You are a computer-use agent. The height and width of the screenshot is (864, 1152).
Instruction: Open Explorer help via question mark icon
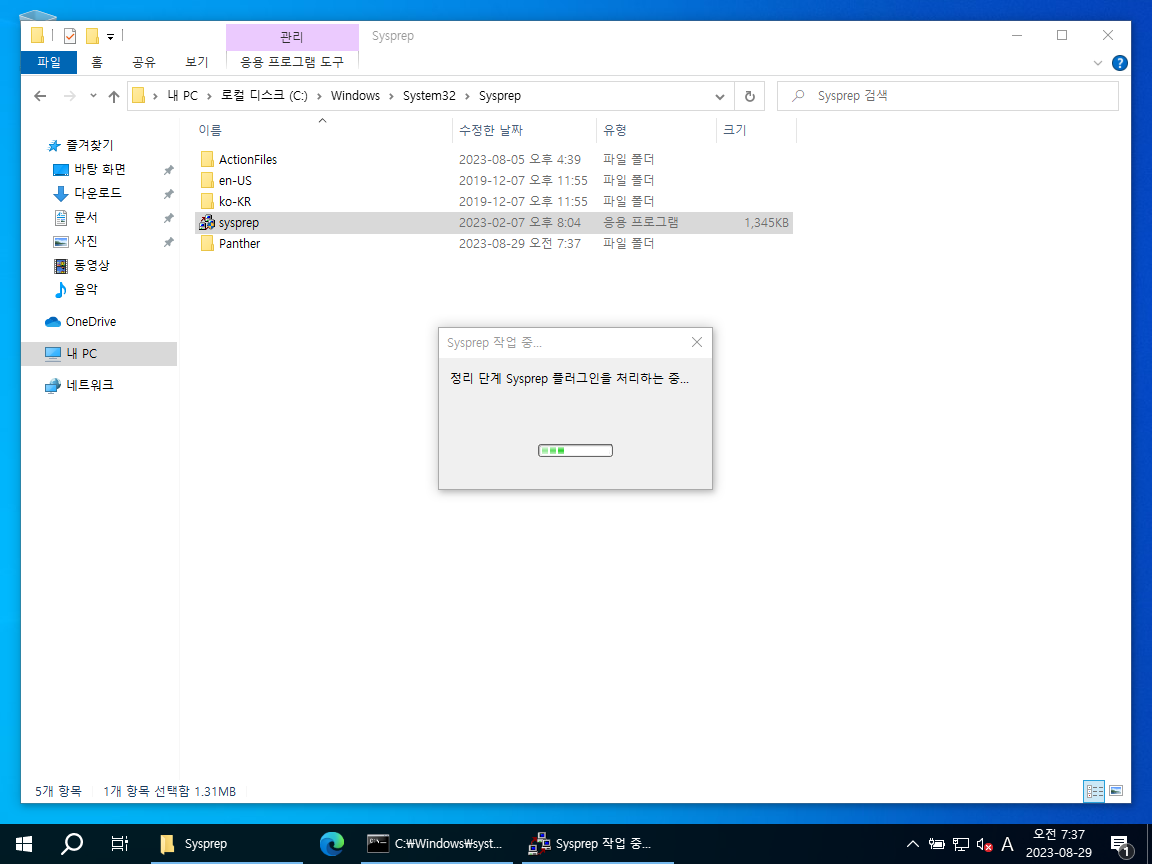coord(1120,63)
